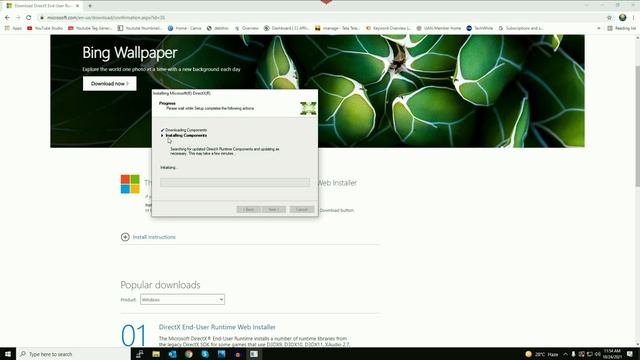Open the Install Instructions link
Viewport: 640px width, 360px height.
point(154,237)
